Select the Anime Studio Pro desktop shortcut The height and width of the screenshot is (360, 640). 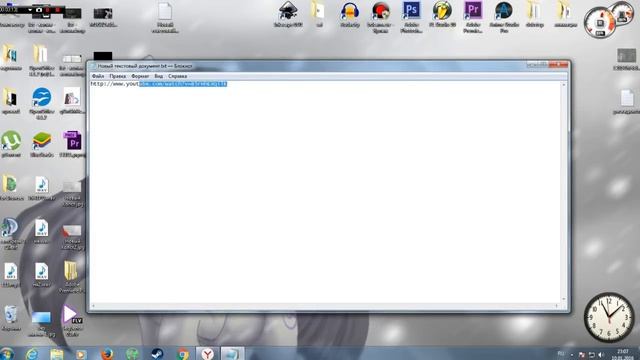point(504,17)
